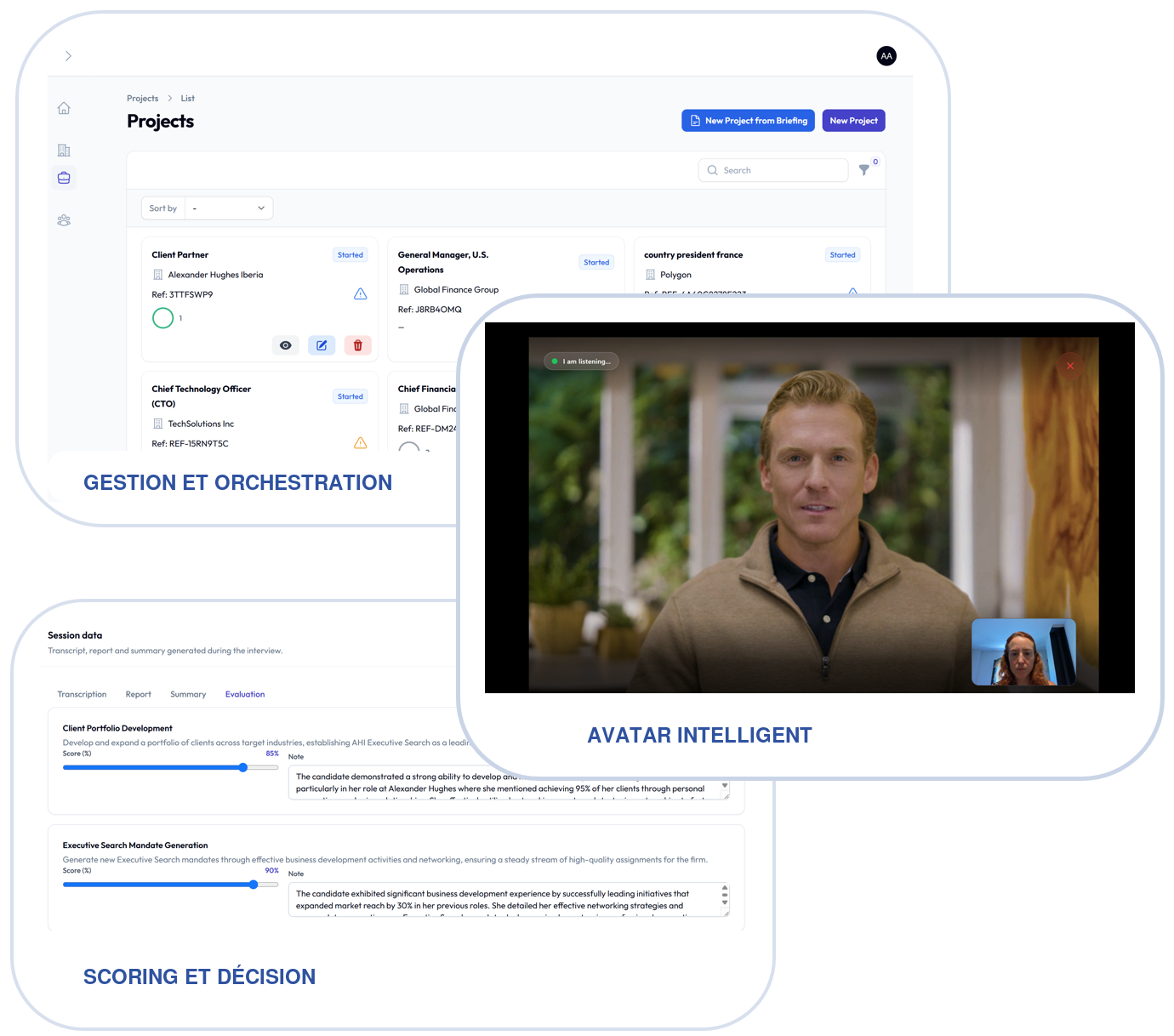1174x1036 pixels.
Task: Switch to the Summary tab
Action: pos(188,695)
